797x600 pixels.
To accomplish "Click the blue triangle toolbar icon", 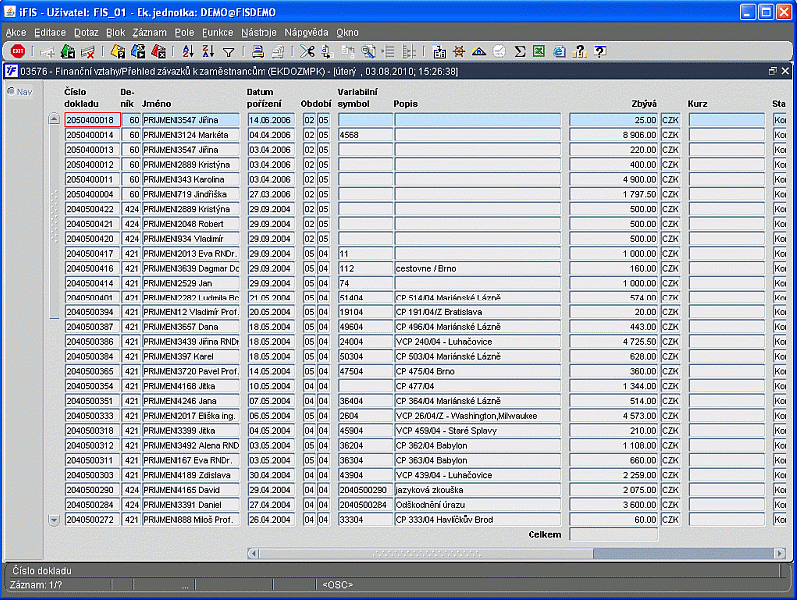I will 479,51.
